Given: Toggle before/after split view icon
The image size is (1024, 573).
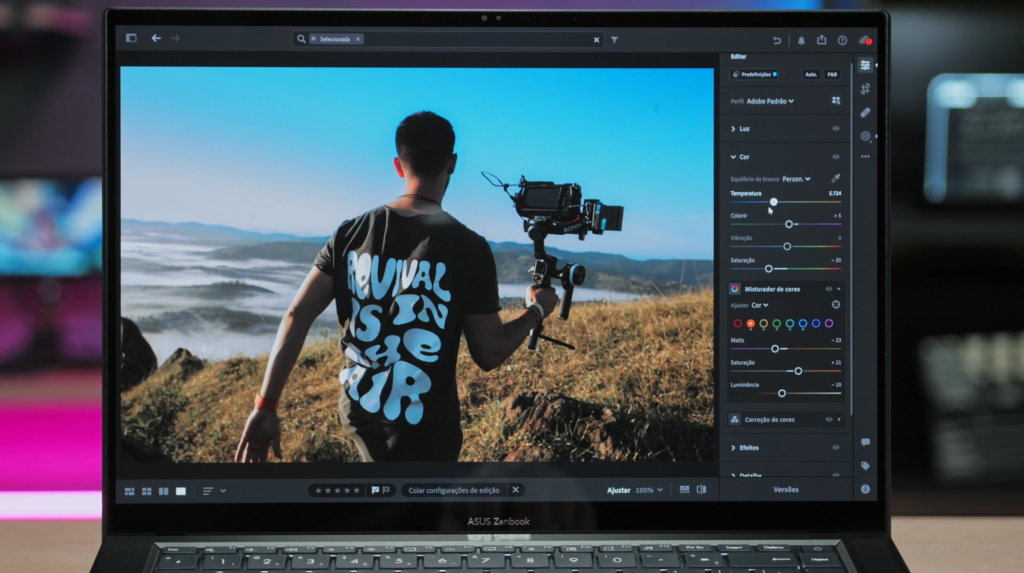Looking at the screenshot, I should tap(701, 489).
